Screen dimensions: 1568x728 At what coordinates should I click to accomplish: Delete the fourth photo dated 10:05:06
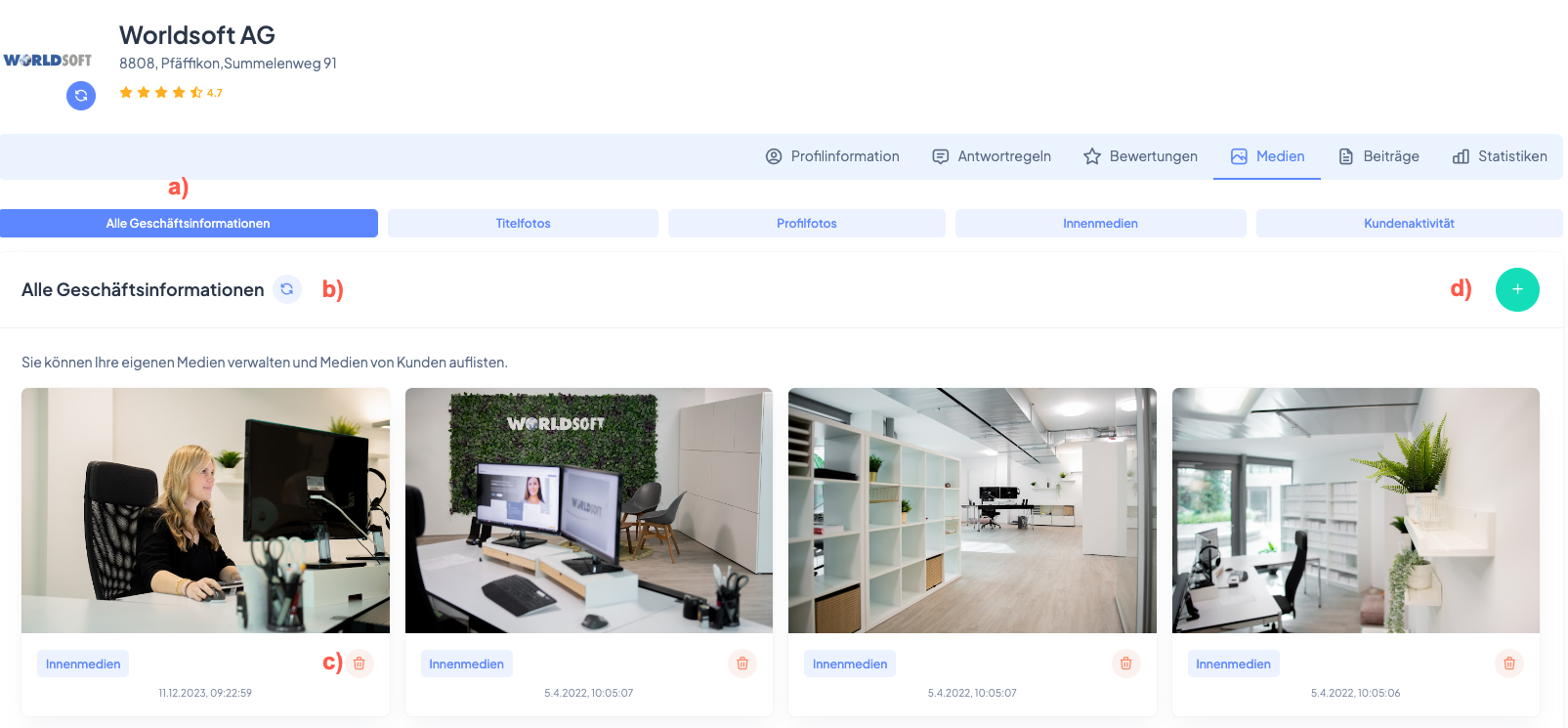click(x=1508, y=664)
